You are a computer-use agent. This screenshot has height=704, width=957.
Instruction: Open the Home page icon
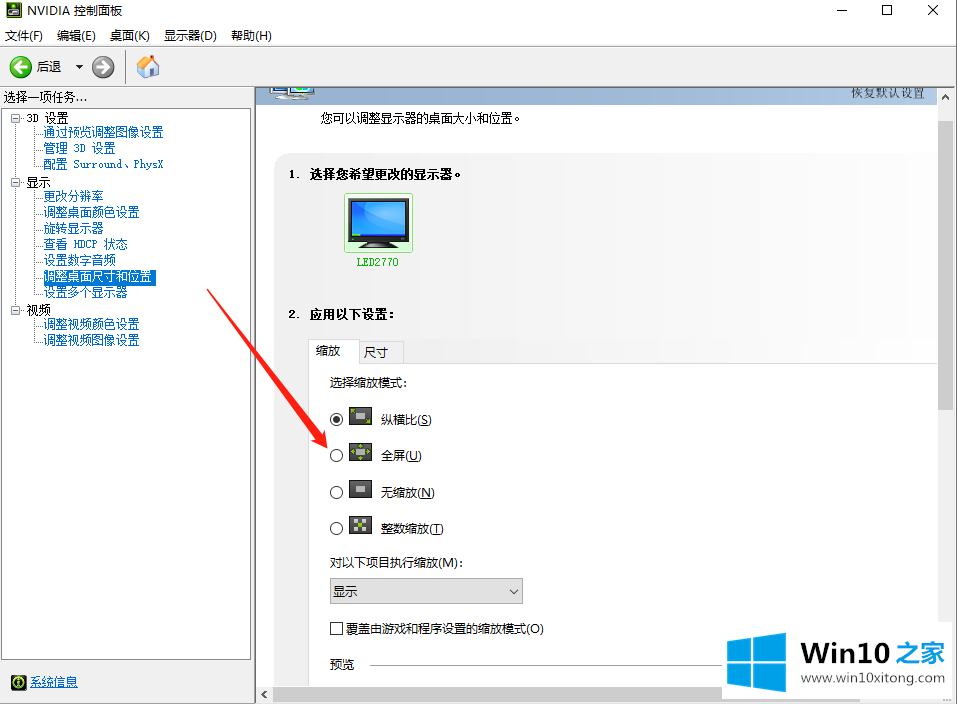click(148, 67)
